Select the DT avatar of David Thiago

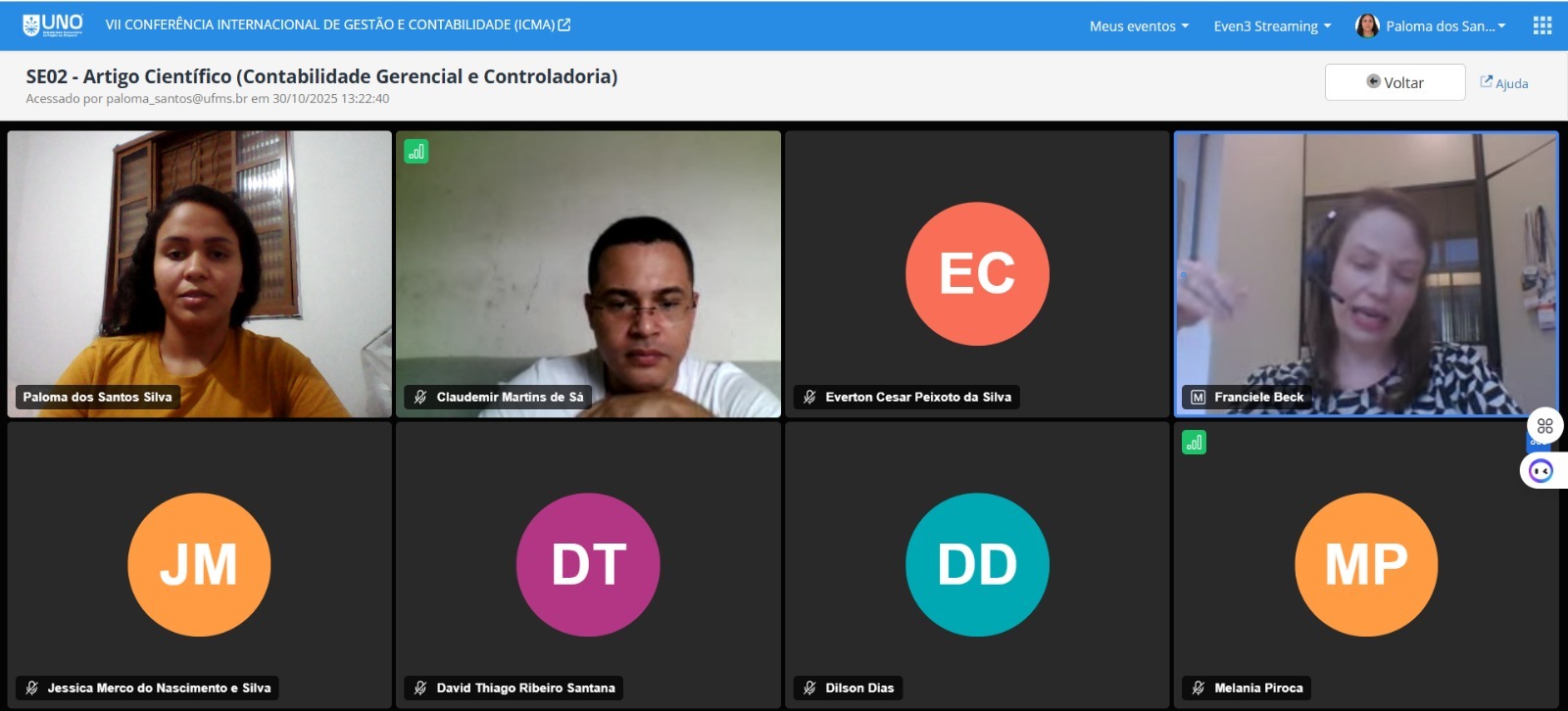588,564
